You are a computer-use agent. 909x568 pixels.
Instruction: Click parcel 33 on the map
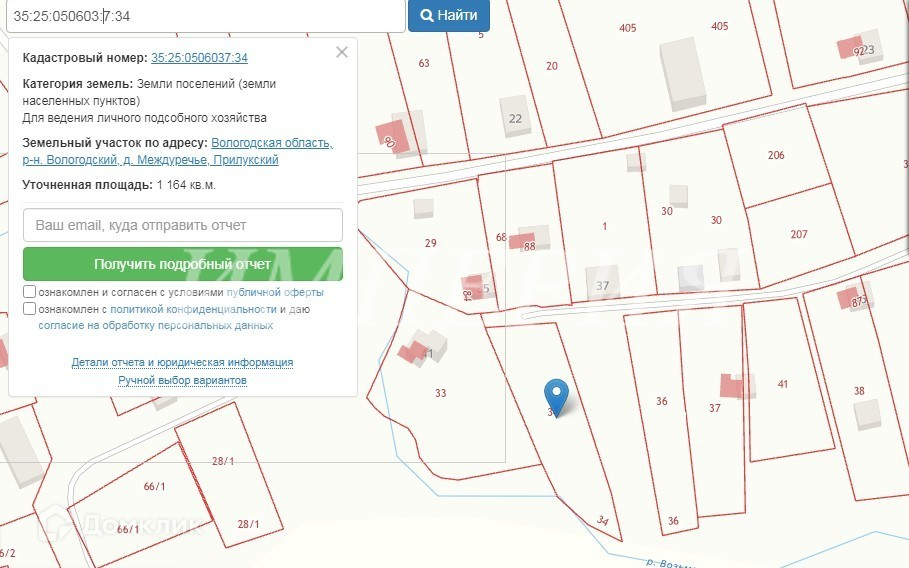[x=440, y=393]
